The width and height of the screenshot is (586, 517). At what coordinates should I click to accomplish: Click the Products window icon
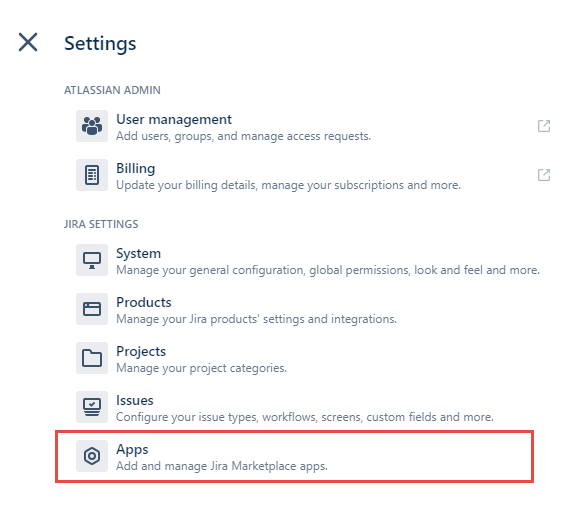tap(92, 309)
